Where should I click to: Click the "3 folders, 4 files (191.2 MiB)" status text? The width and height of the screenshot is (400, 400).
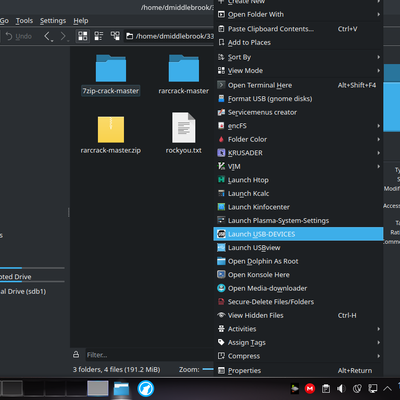[116, 370]
